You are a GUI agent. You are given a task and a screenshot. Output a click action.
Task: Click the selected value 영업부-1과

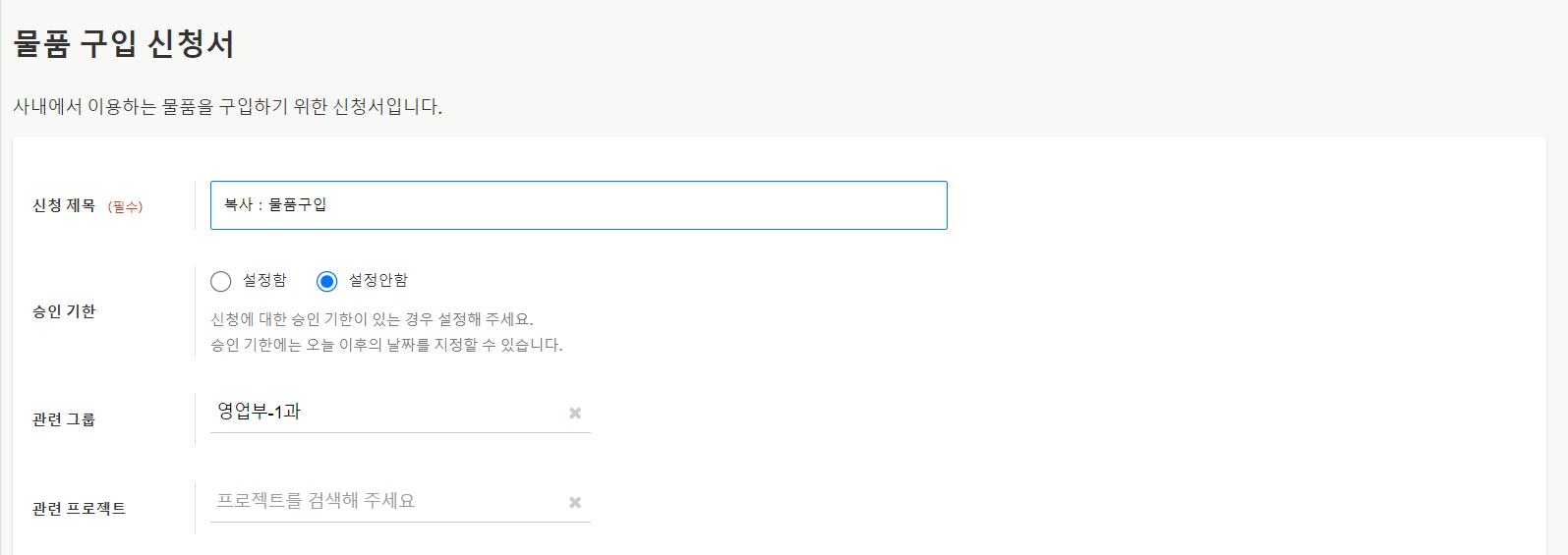[x=259, y=412]
